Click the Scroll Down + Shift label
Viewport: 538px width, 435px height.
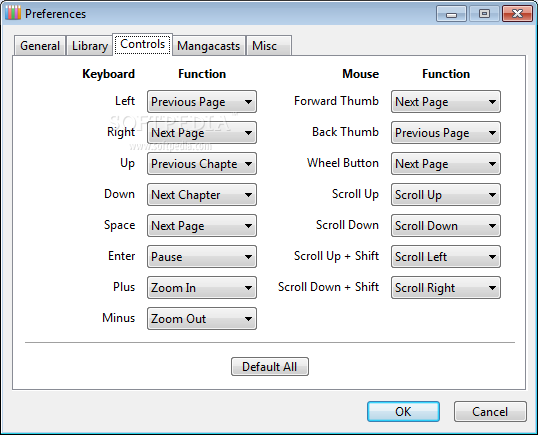(328, 287)
